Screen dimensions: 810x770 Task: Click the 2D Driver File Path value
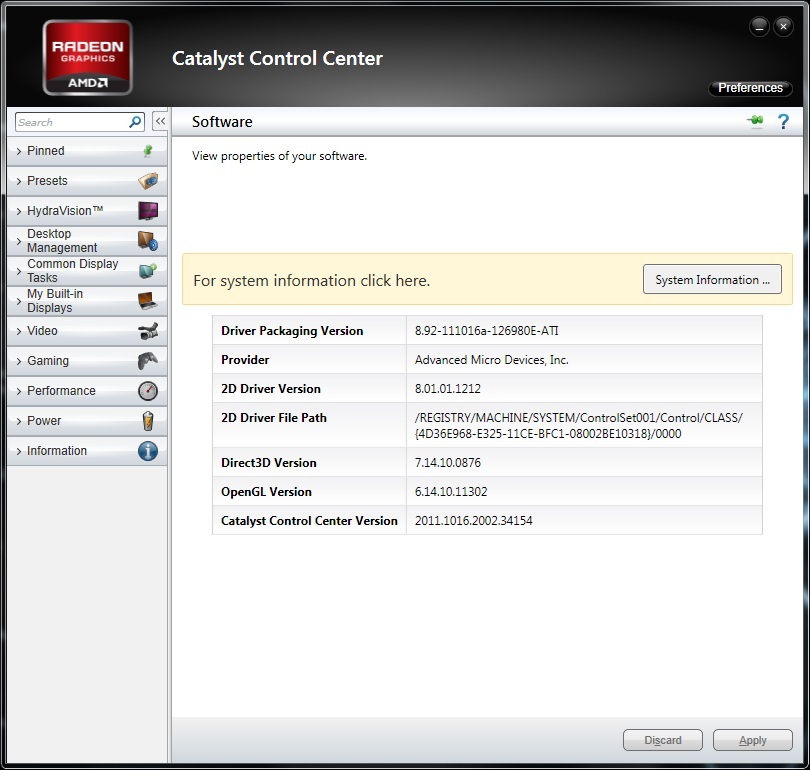(x=579, y=425)
